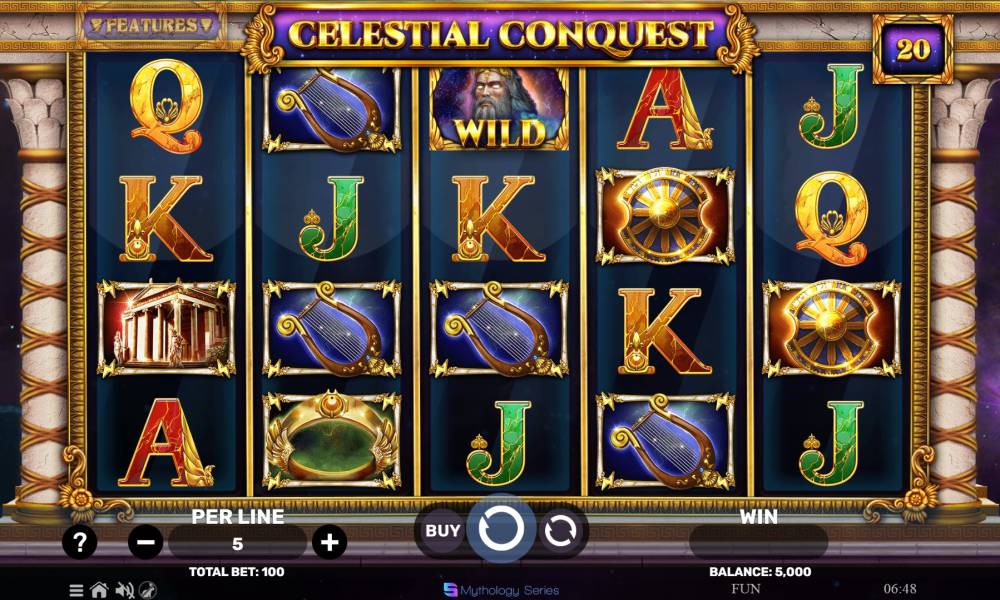
Task: Select the paylines count 20 box
Action: [913, 49]
